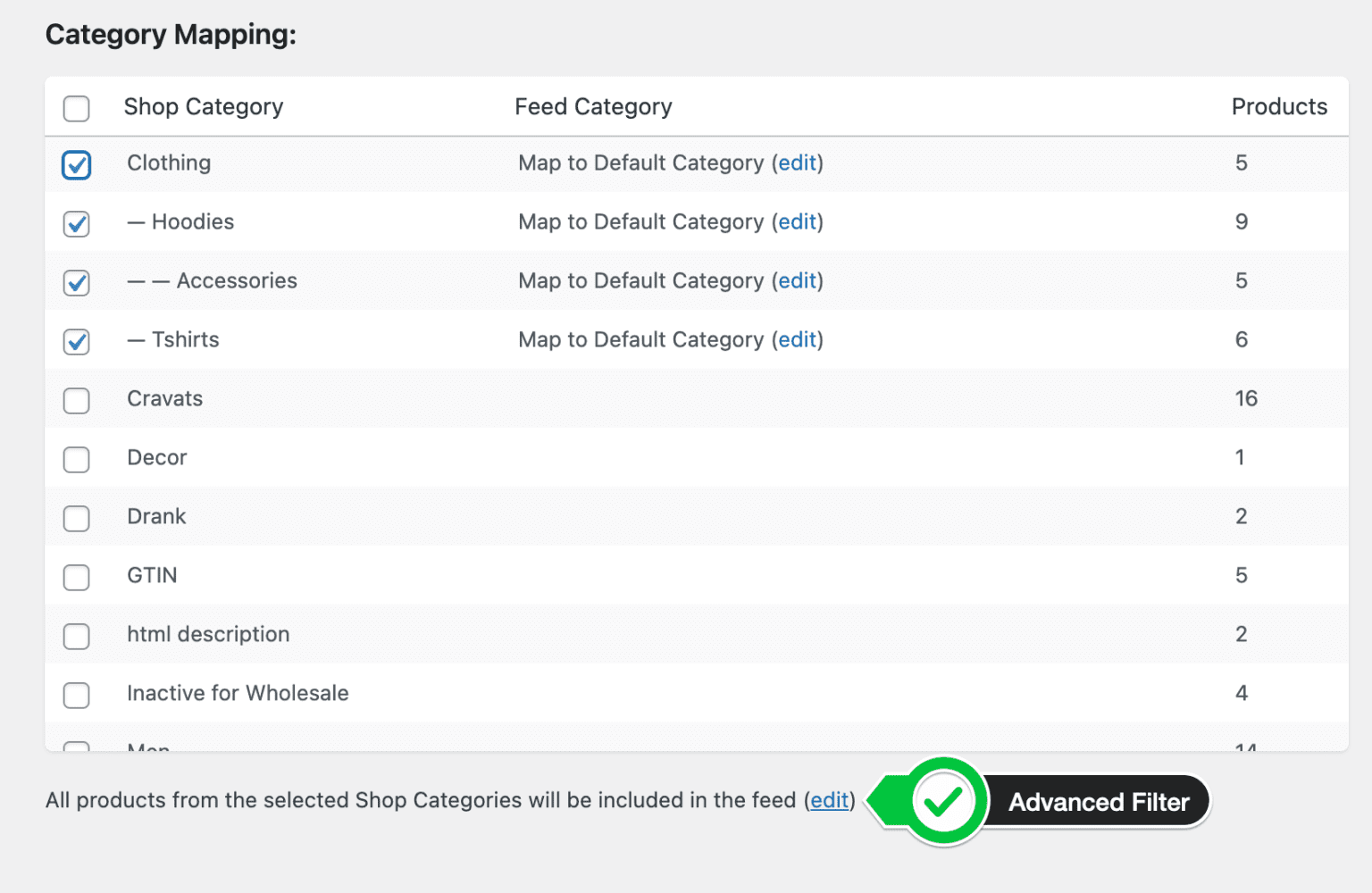This screenshot has width=1372, height=893.
Task: Enable the Cravats category checkbox
Action: tap(76, 401)
